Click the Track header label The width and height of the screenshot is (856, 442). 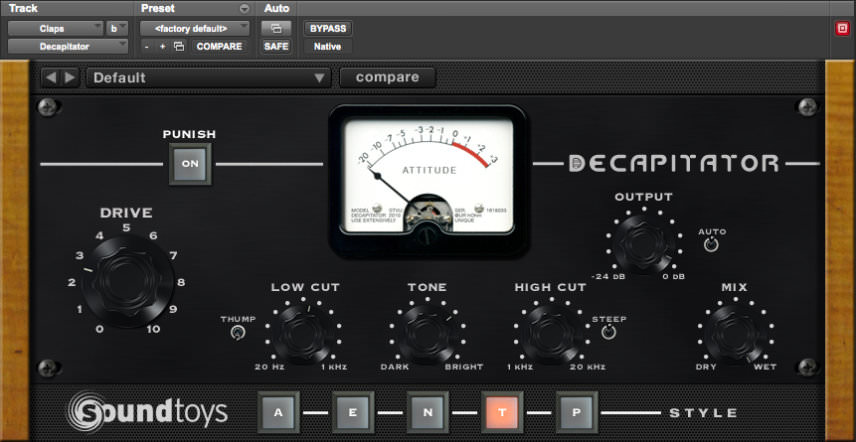click(x=23, y=9)
